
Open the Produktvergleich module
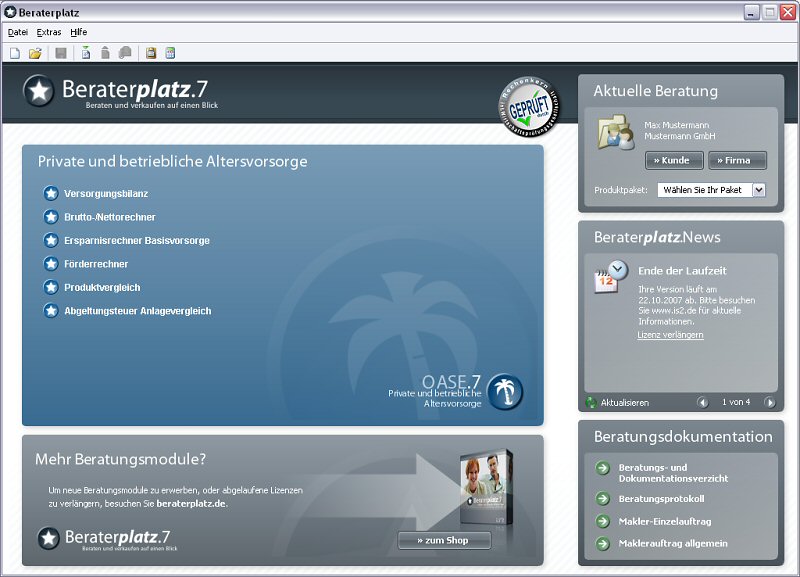[x=102, y=287]
